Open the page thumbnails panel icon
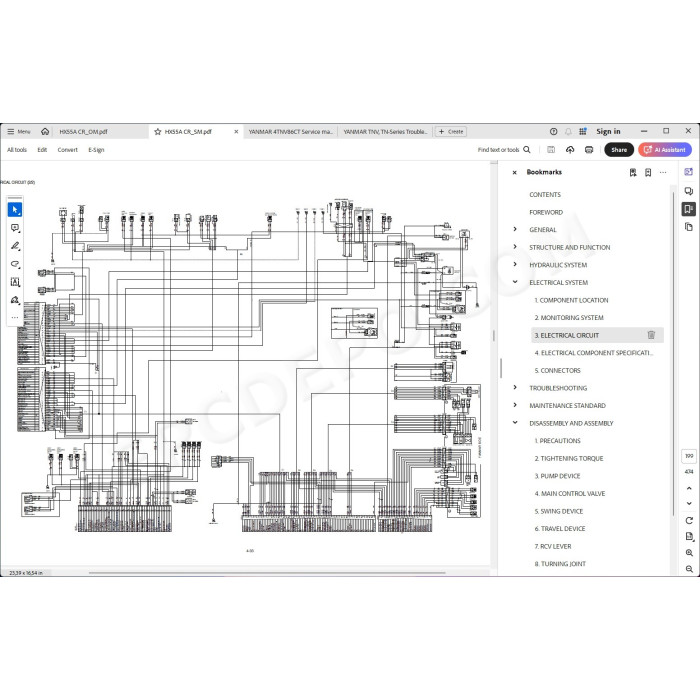Screen dimensions: 700x700 pos(689,227)
